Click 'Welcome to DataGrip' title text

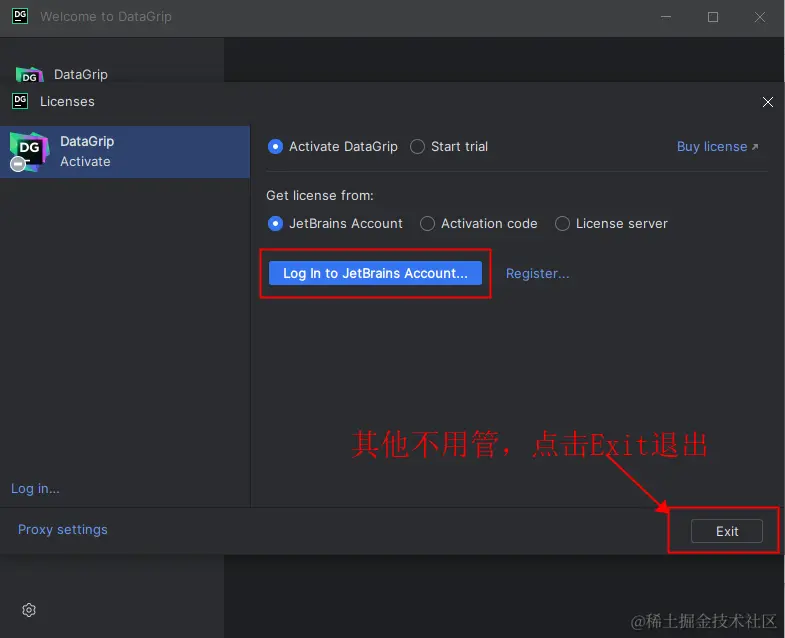pos(106,17)
